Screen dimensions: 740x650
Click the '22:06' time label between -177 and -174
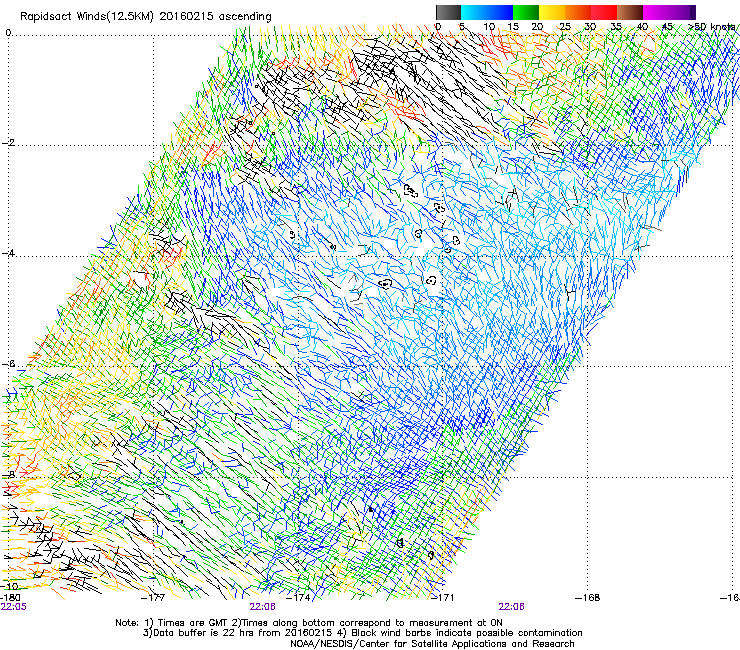[262, 607]
